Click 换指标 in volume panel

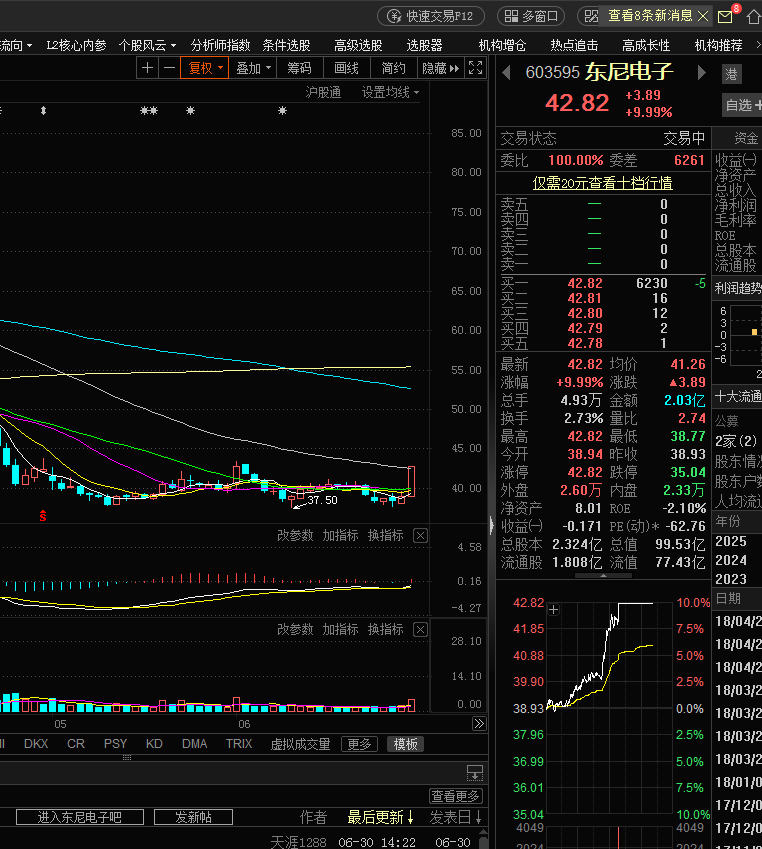386,629
